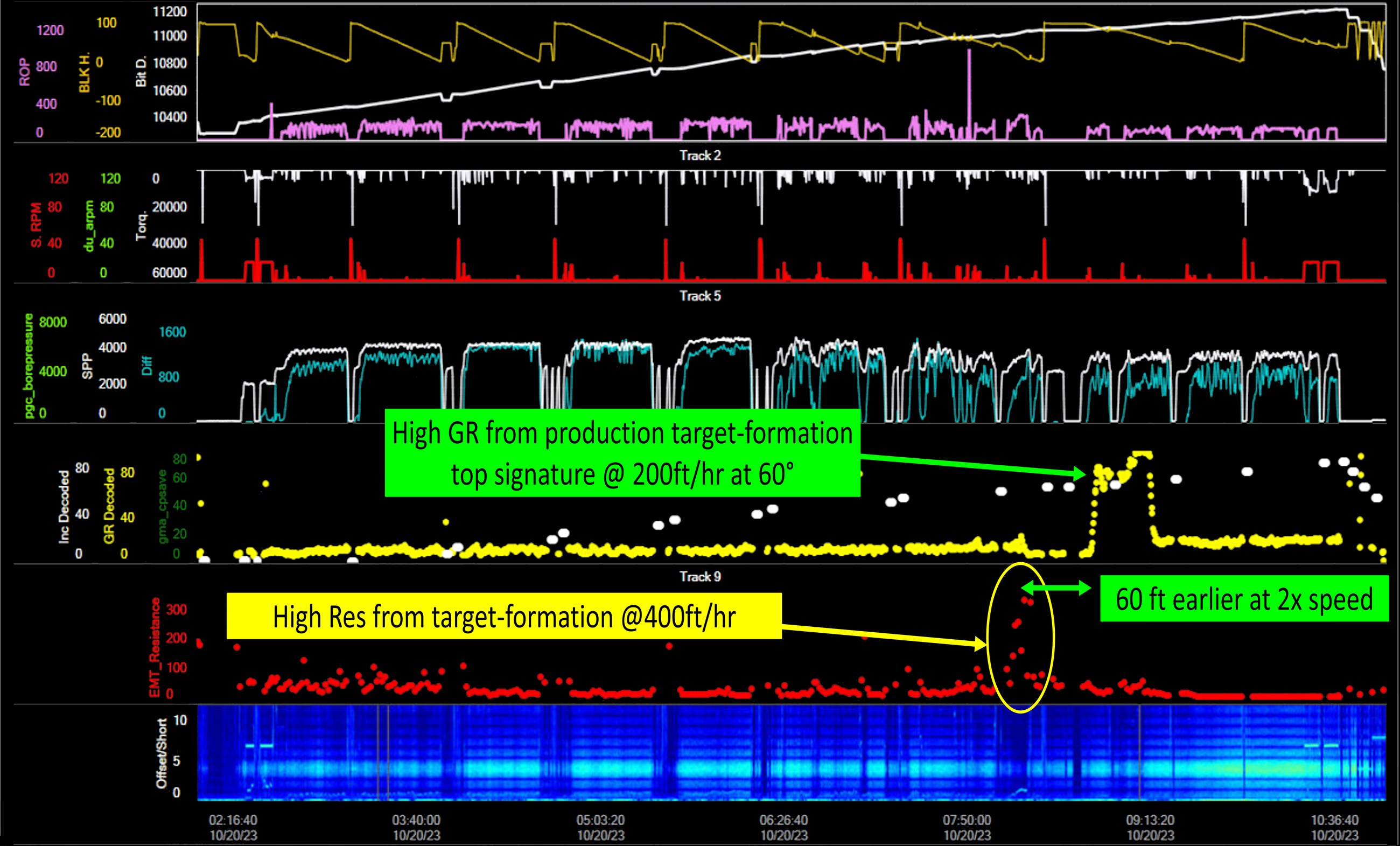
Task: Click the 10400 Bit D. scale value
Action: click(x=169, y=116)
